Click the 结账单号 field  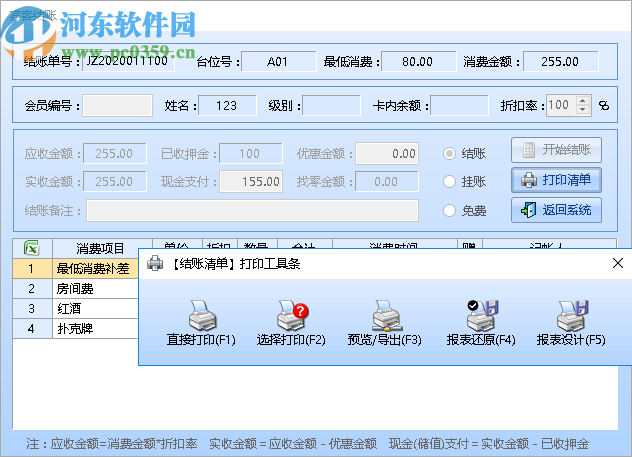click(x=128, y=61)
